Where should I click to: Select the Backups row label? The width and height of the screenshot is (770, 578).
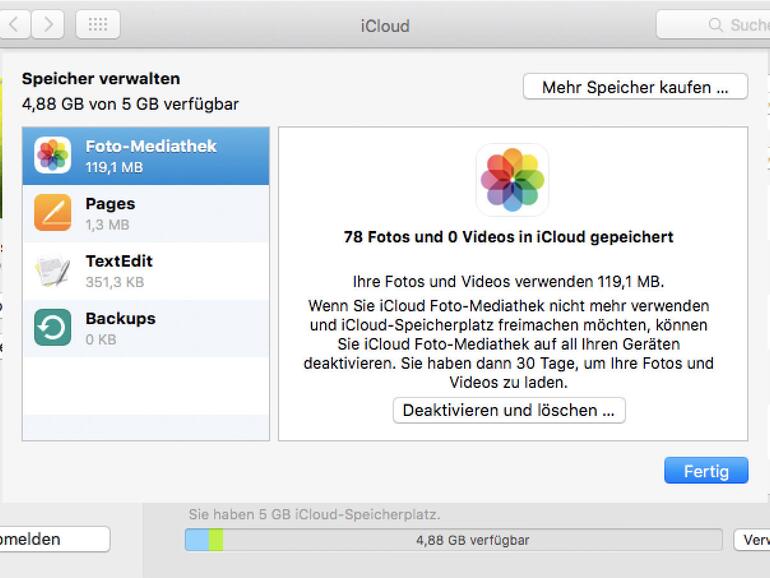tap(120, 319)
